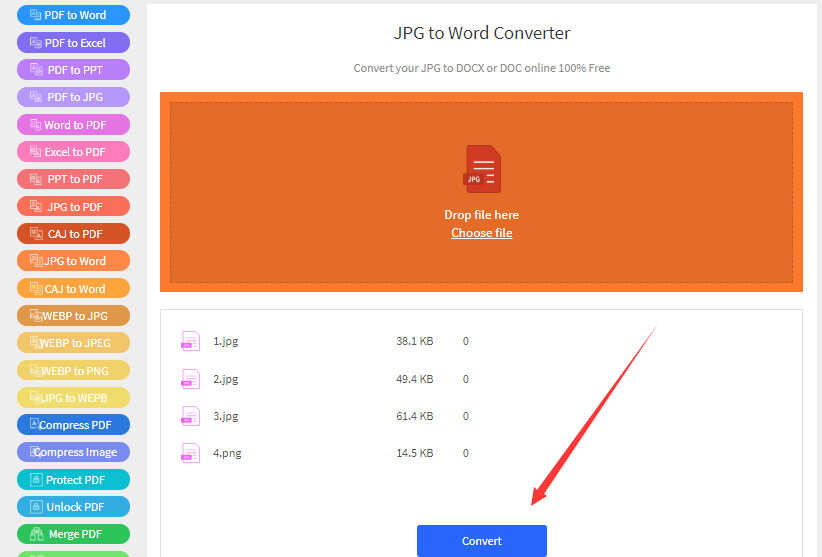
Task: Click the document icon on PDF to Word
Action: point(35,14)
